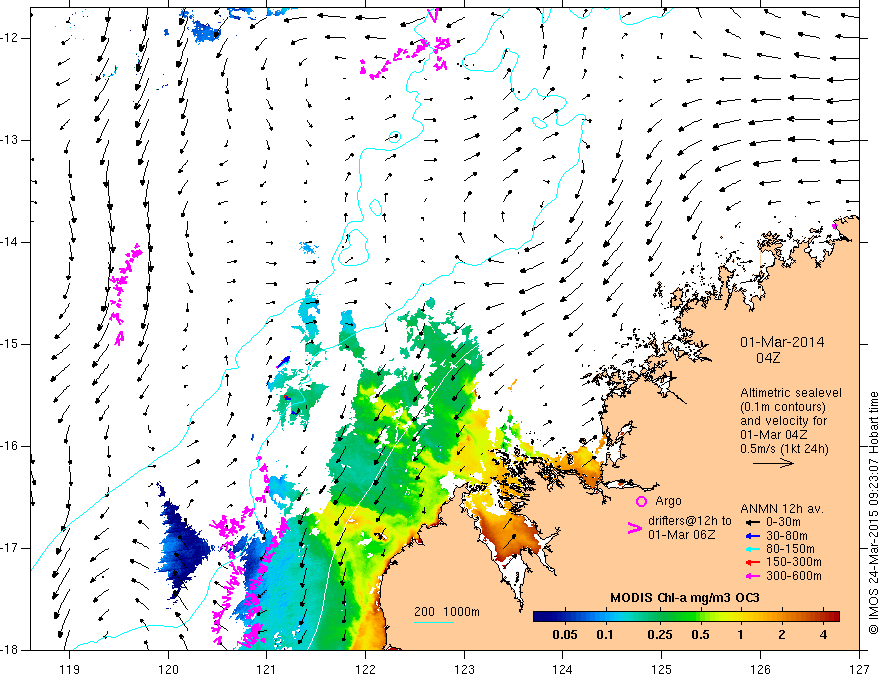880x680 pixels.
Task: Click the '80-150m' depth label
Action: tap(790, 549)
